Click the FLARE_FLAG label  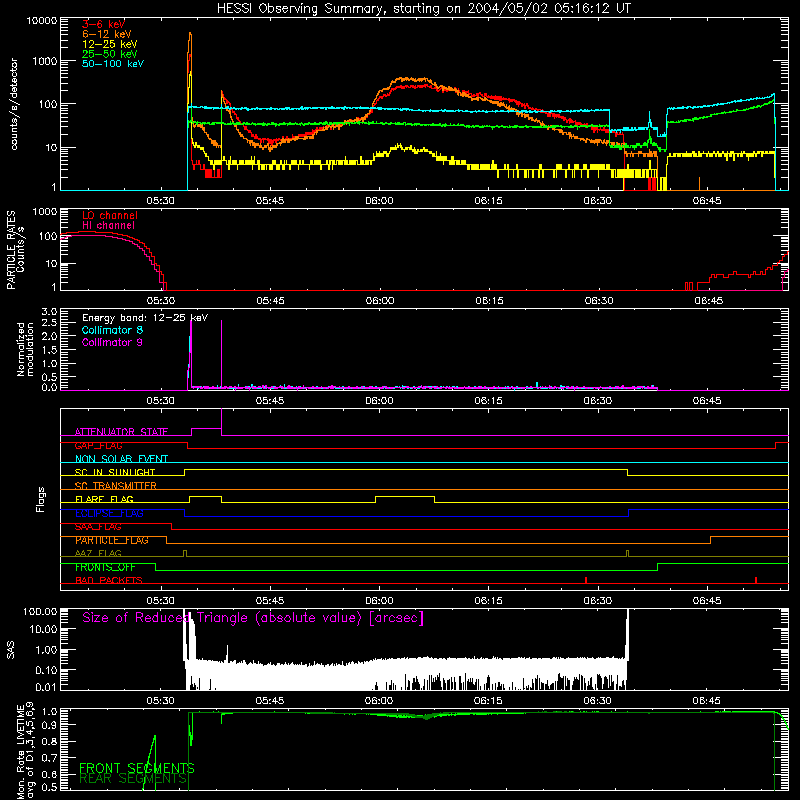click(104, 499)
